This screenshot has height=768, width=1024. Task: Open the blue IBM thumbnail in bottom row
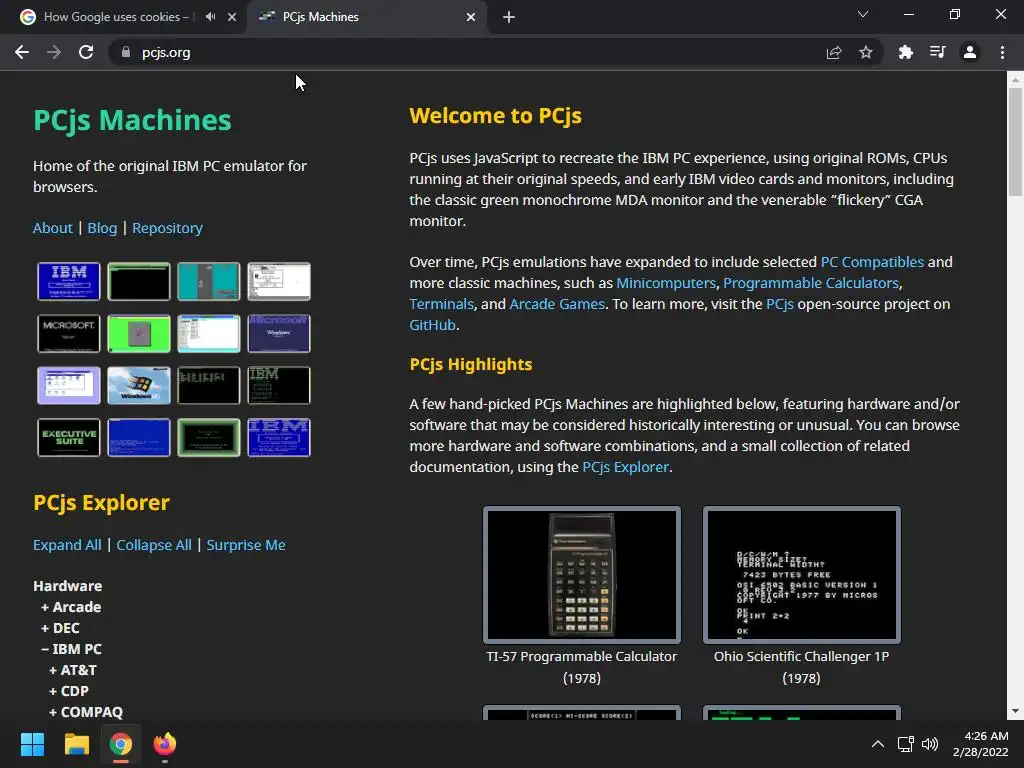(x=279, y=438)
